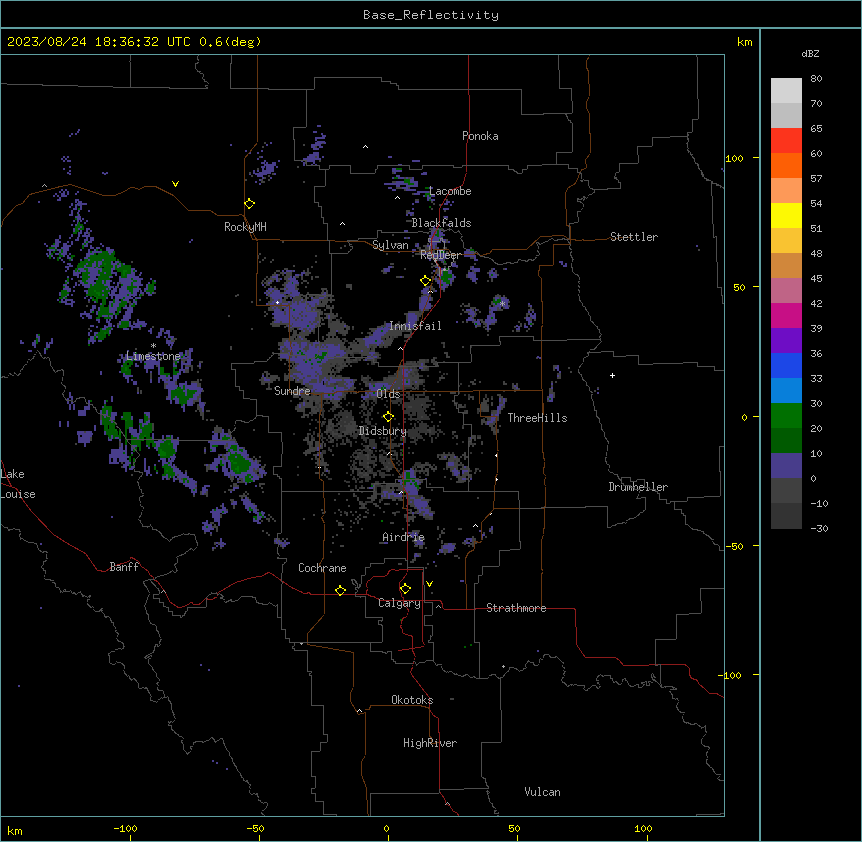Click the yellow V marker northwest of RockyMH
This screenshot has width=862, height=842.
pos(175,184)
